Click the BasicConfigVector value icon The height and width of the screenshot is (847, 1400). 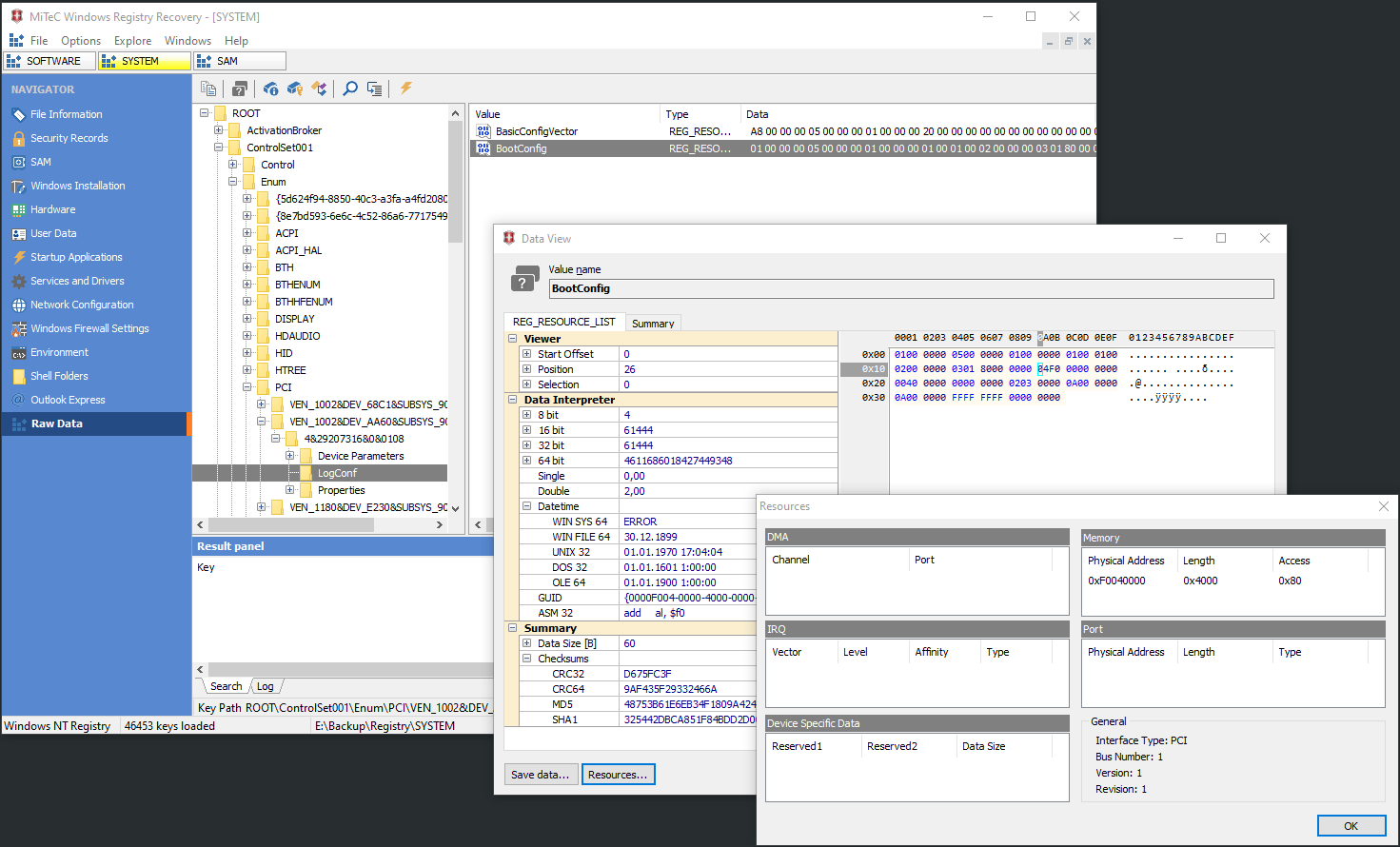click(483, 131)
